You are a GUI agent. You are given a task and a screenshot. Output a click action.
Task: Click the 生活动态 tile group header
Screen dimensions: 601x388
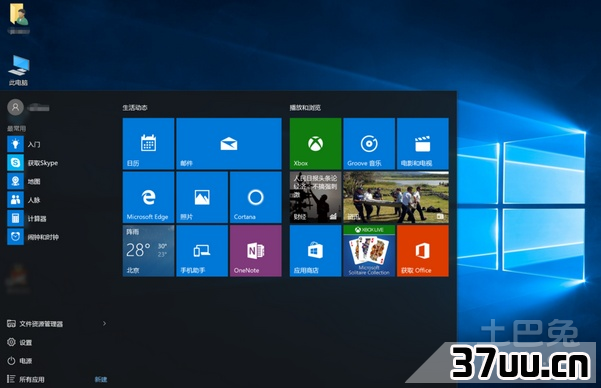coord(135,108)
